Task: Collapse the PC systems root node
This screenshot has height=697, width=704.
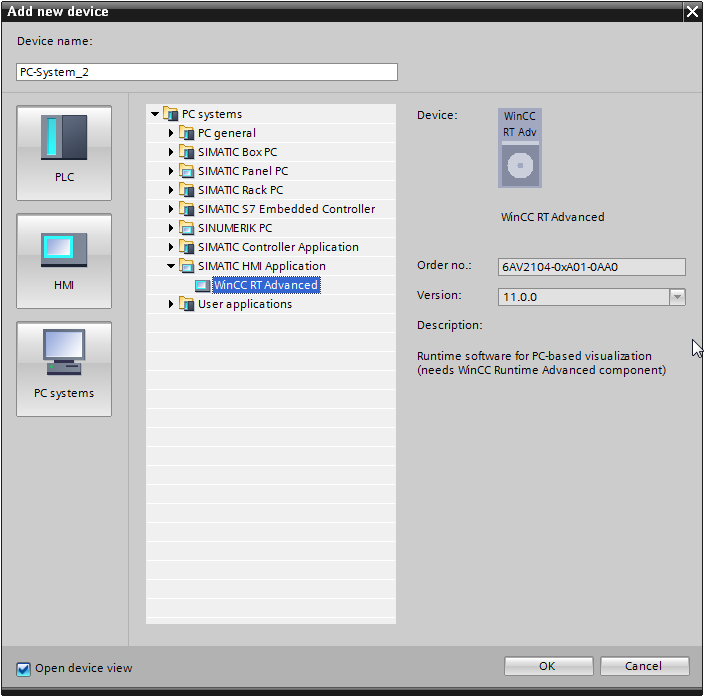Action: tap(155, 114)
